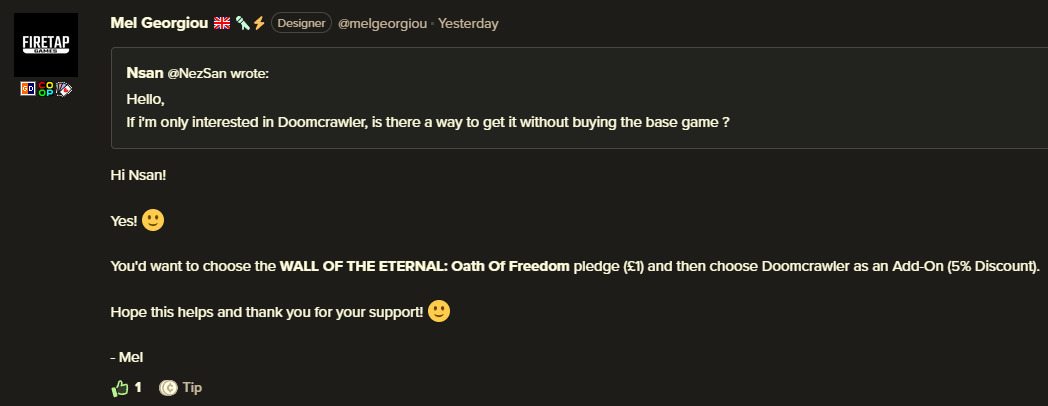
Task: Click the colorful COOP badge icon
Action: [46, 89]
